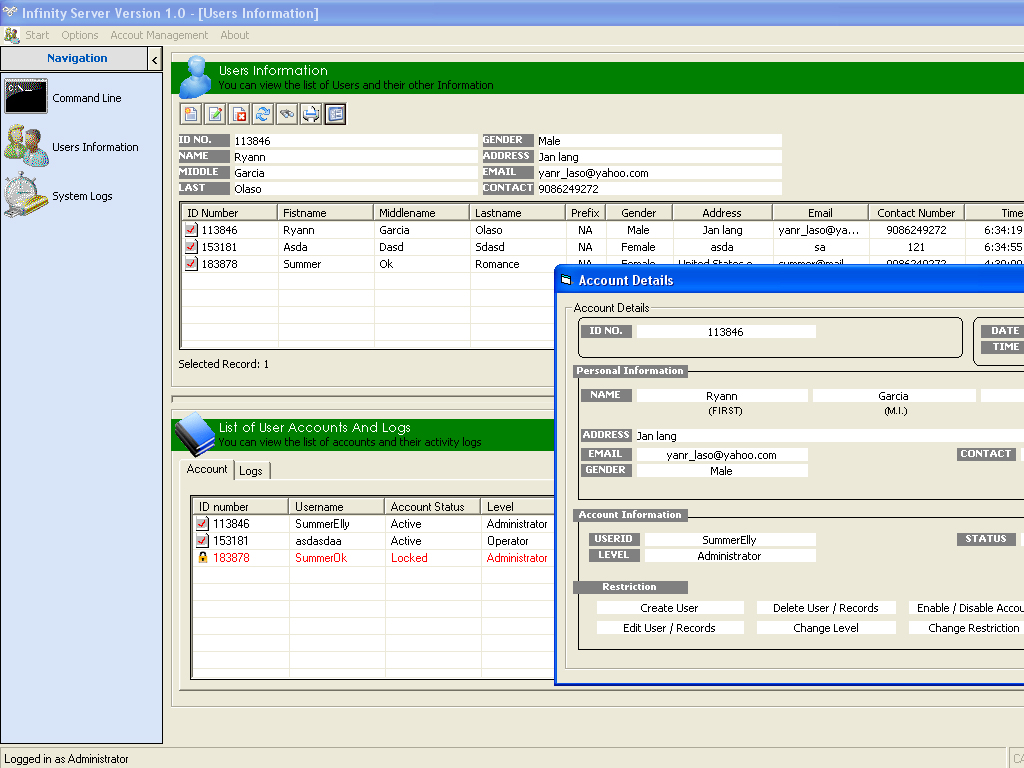Open Command Line from navigation panel
Screen dimensions: 1024x768
click(86, 98)
